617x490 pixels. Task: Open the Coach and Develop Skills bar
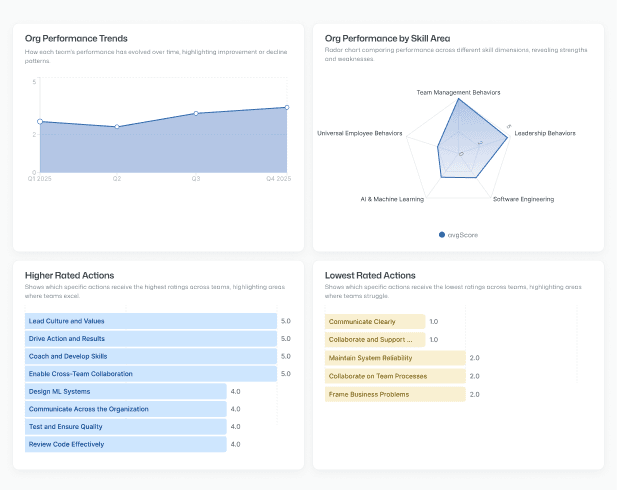click(x=150, y=356)
